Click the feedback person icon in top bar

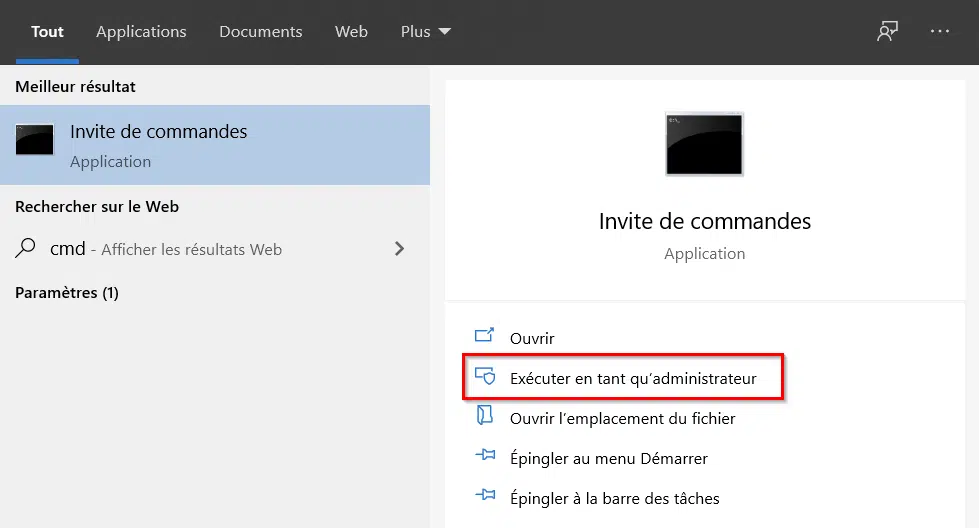(887, 31)
